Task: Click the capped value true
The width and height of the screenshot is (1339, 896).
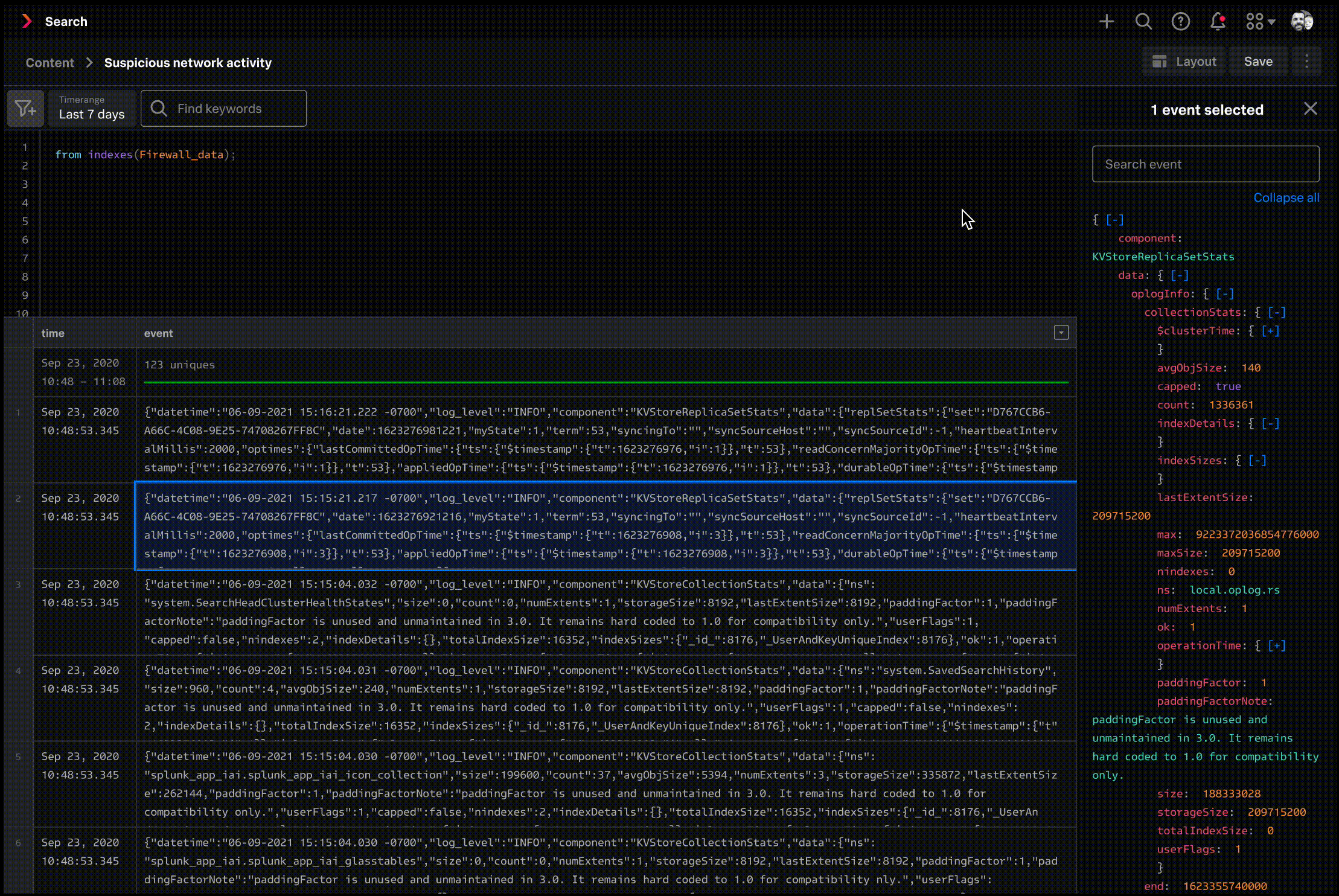Action: coord(1228,386)
